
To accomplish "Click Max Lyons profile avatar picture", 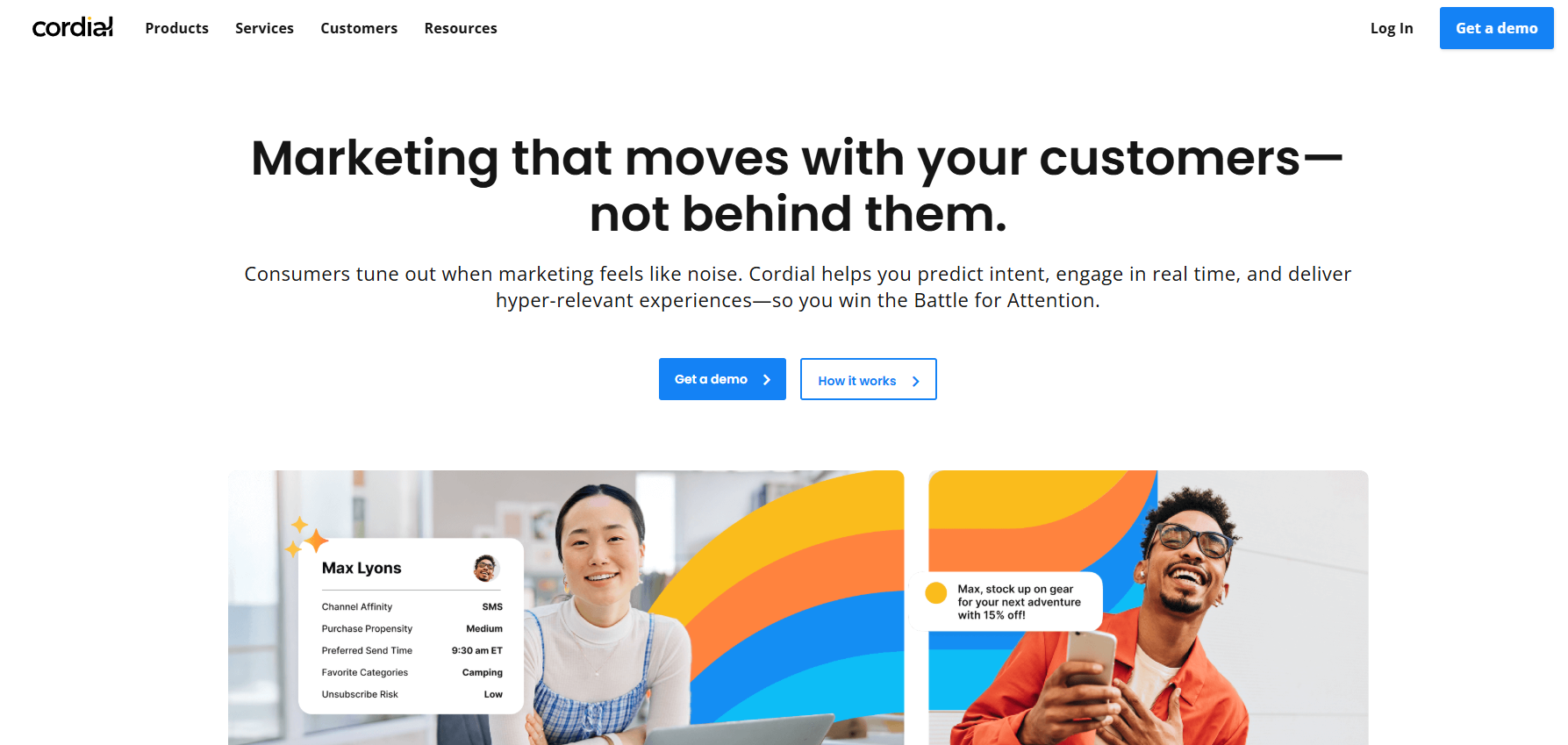I will [x=485, y=568].
